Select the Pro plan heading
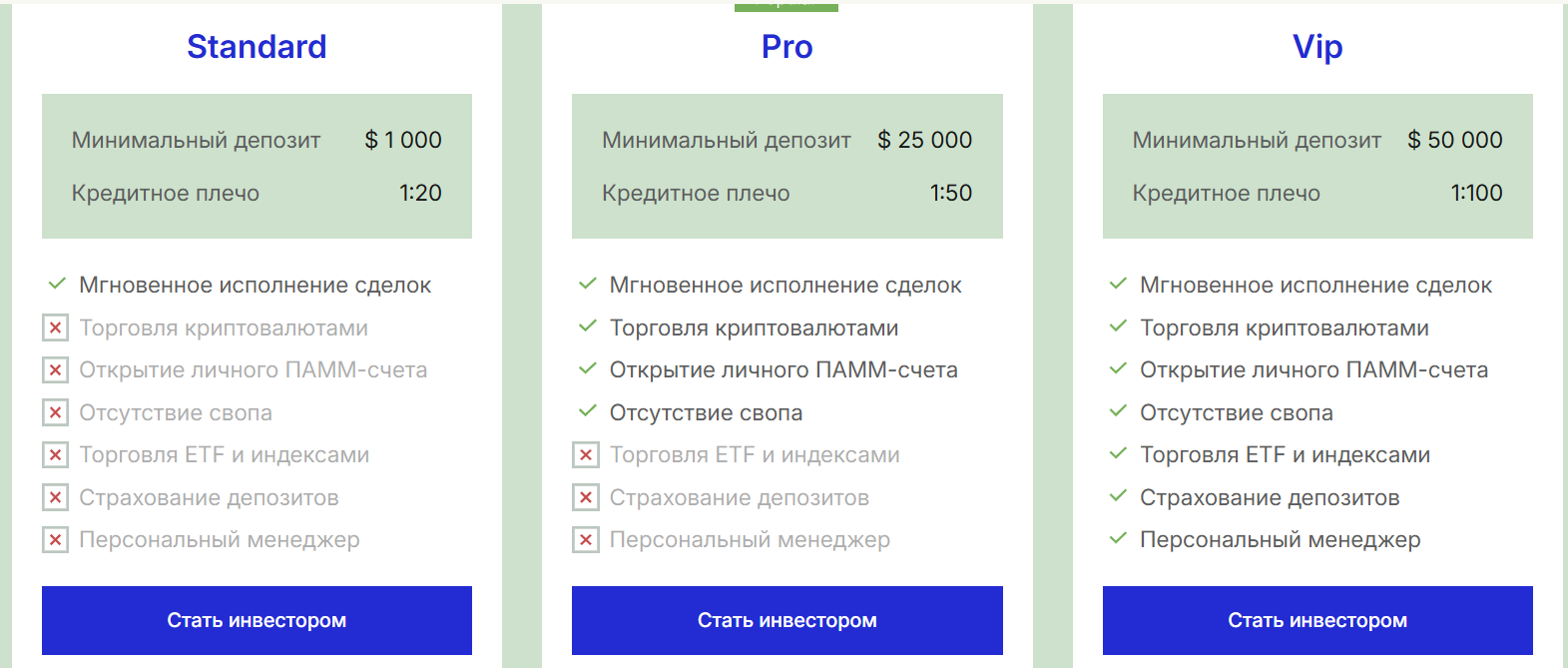 click(786, 47)
